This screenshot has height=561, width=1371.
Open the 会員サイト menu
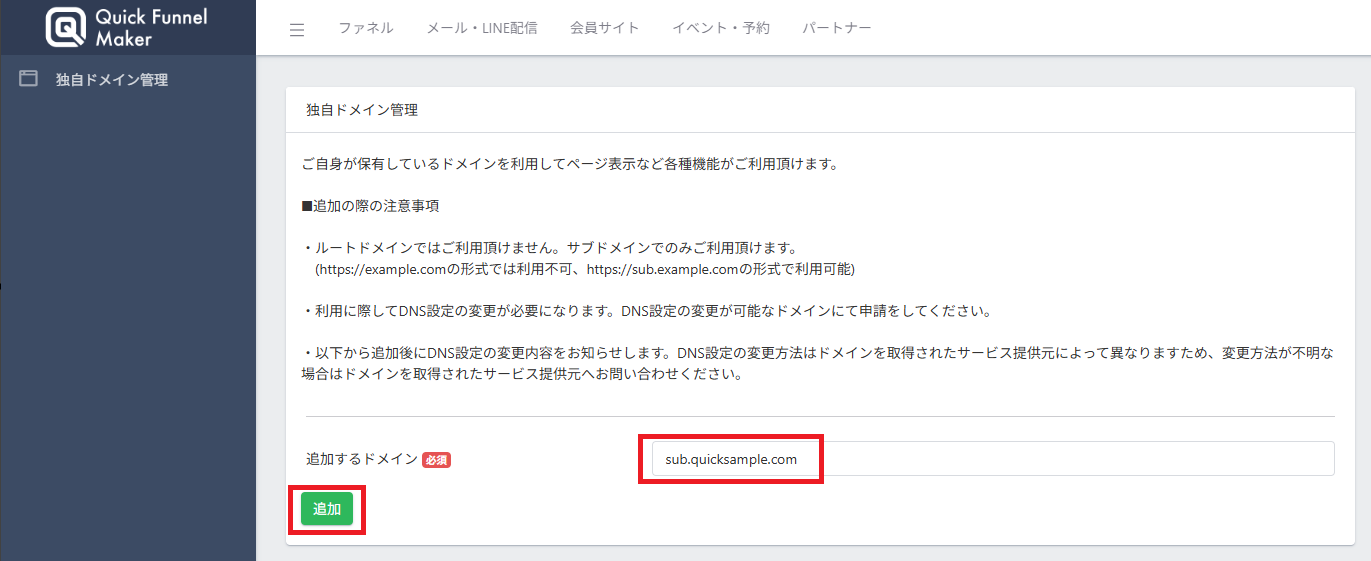605,28
